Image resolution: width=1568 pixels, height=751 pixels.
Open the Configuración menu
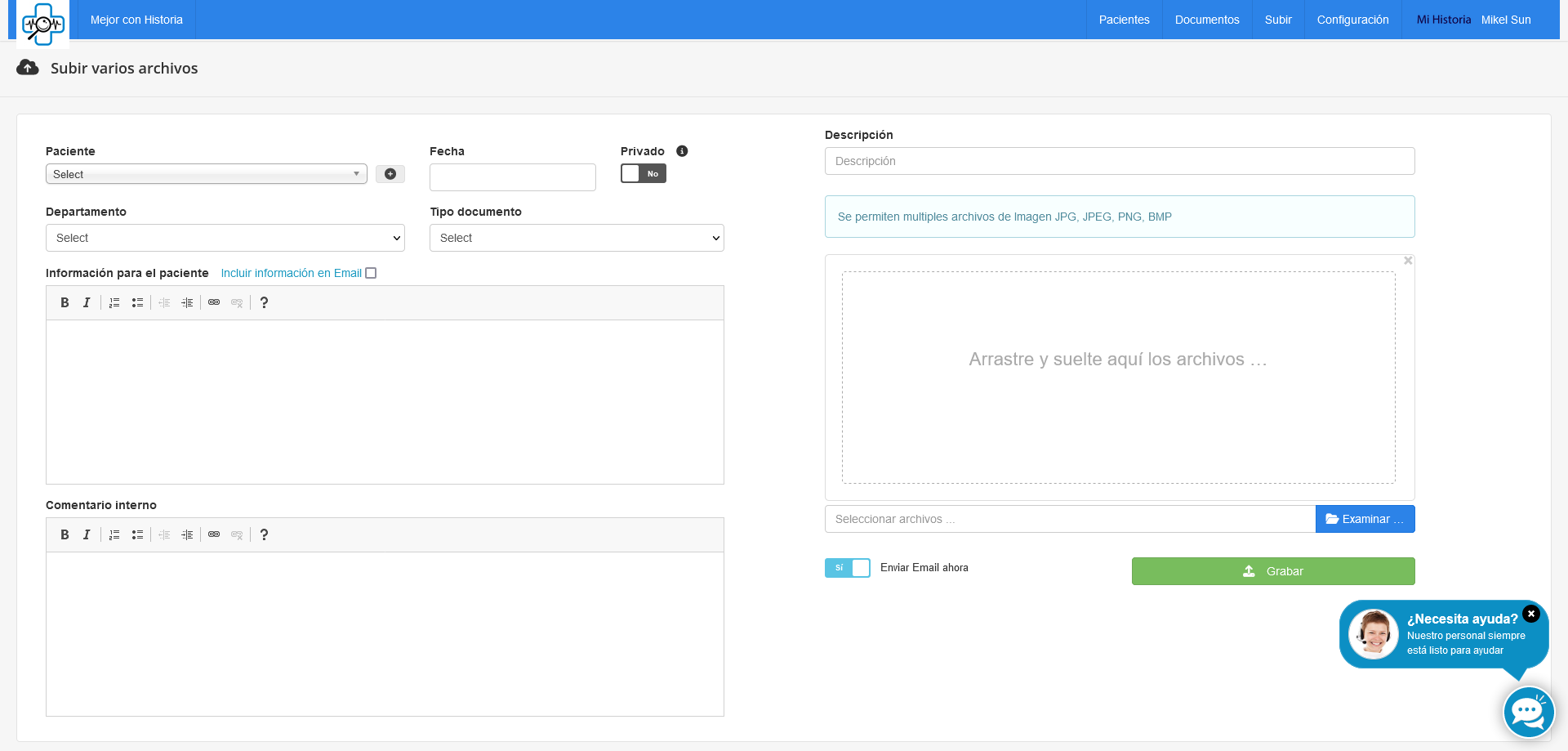(1352, 20)
